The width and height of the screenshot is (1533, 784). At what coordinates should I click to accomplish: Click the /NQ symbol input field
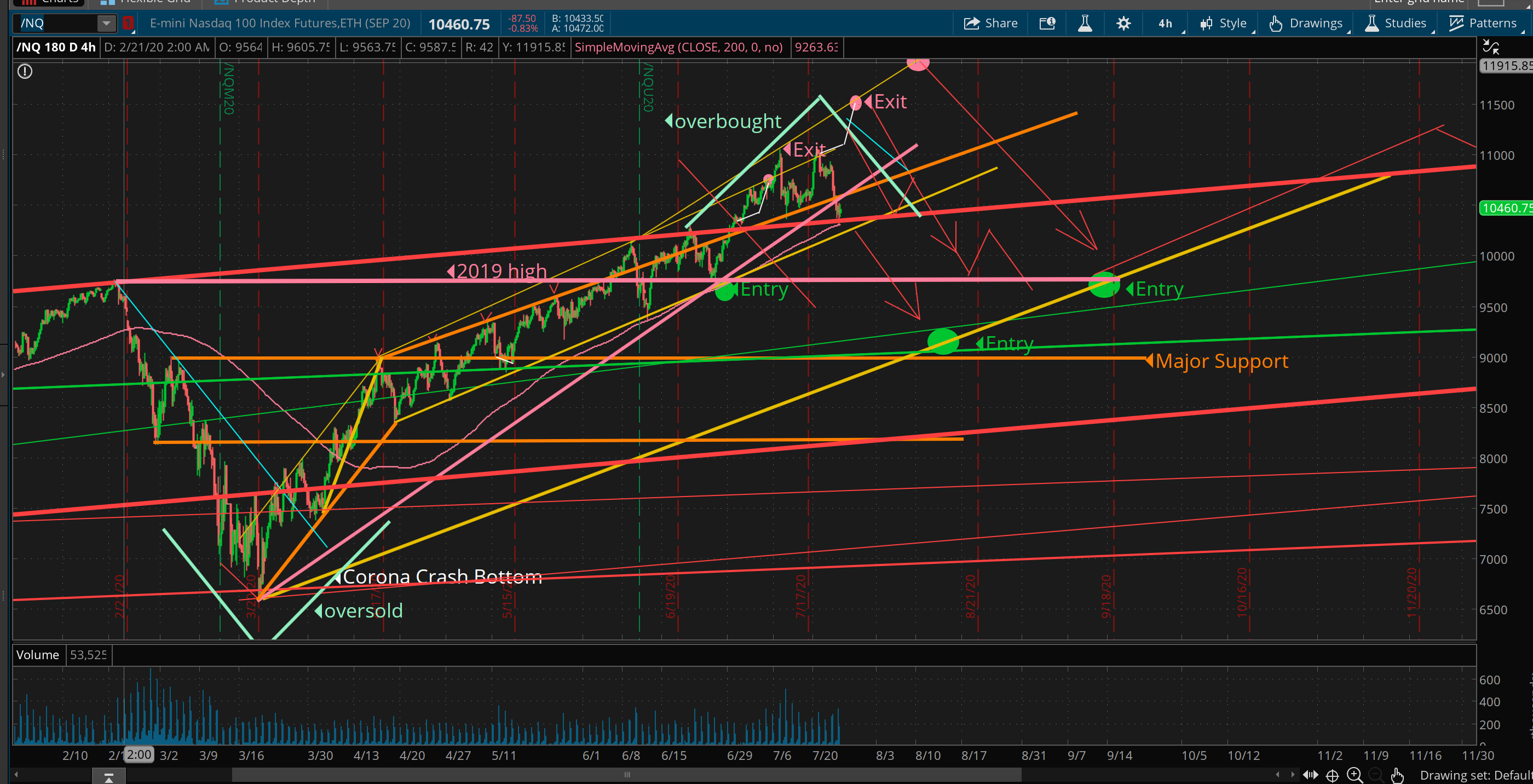pyautogui.click(x=56, y=23)
